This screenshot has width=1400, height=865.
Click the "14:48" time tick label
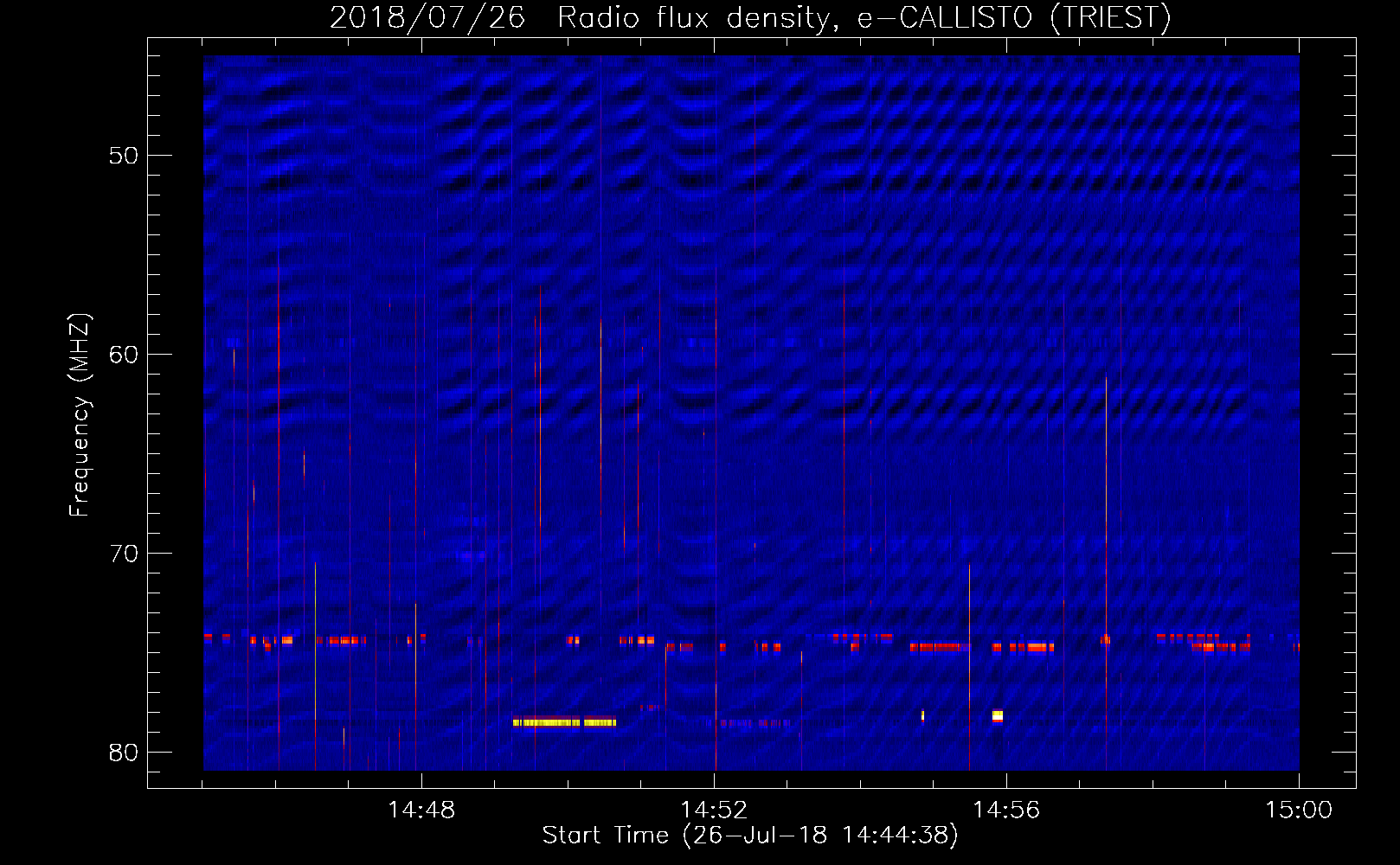421,811
